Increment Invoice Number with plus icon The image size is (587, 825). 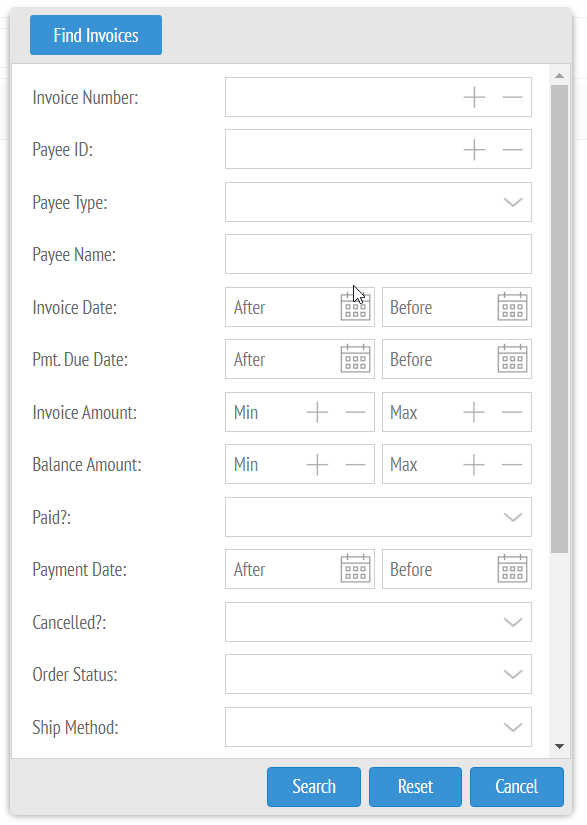[474, 97]
